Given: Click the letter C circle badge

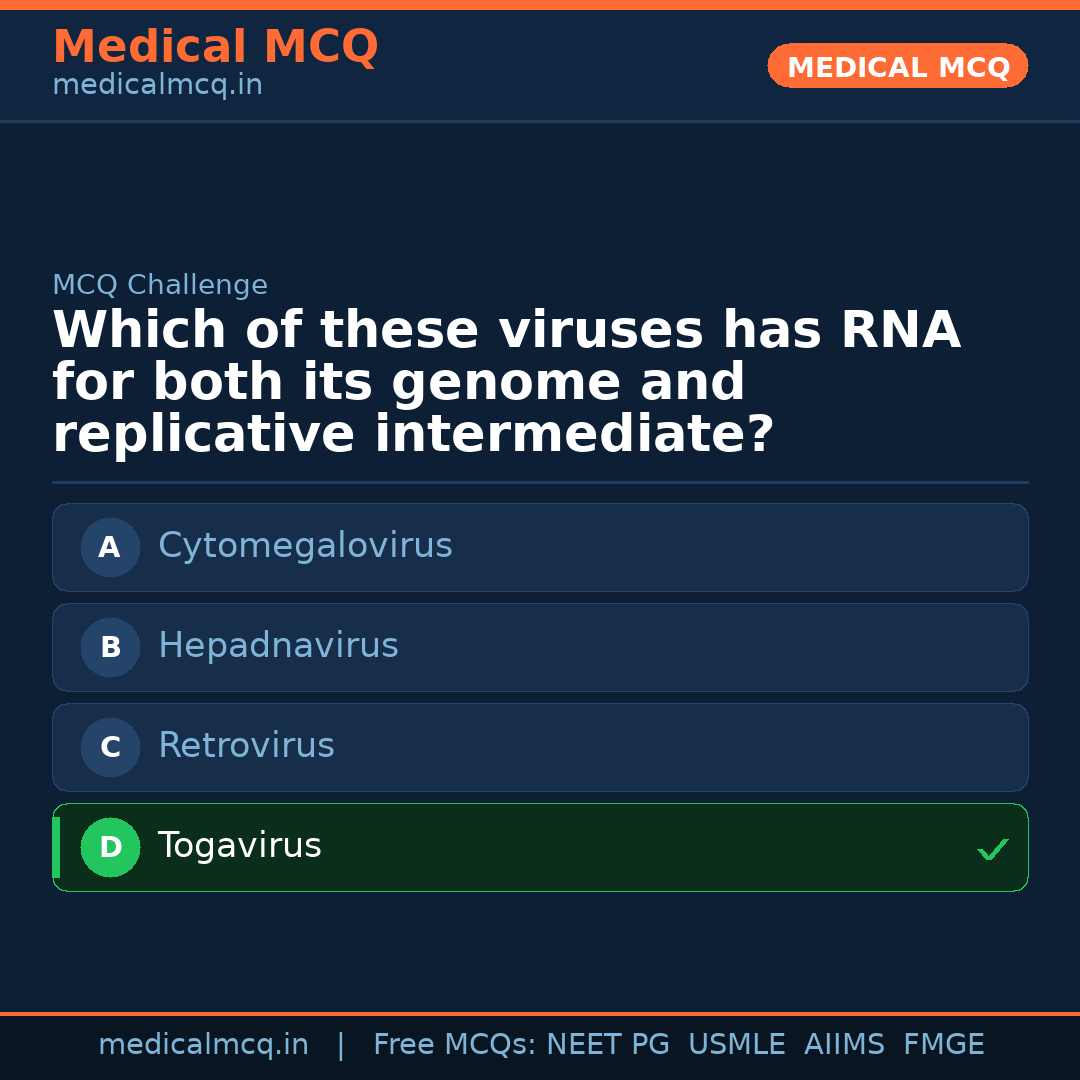Looking at the screenshot, I should pyautogui.click(x=110, y=747).
